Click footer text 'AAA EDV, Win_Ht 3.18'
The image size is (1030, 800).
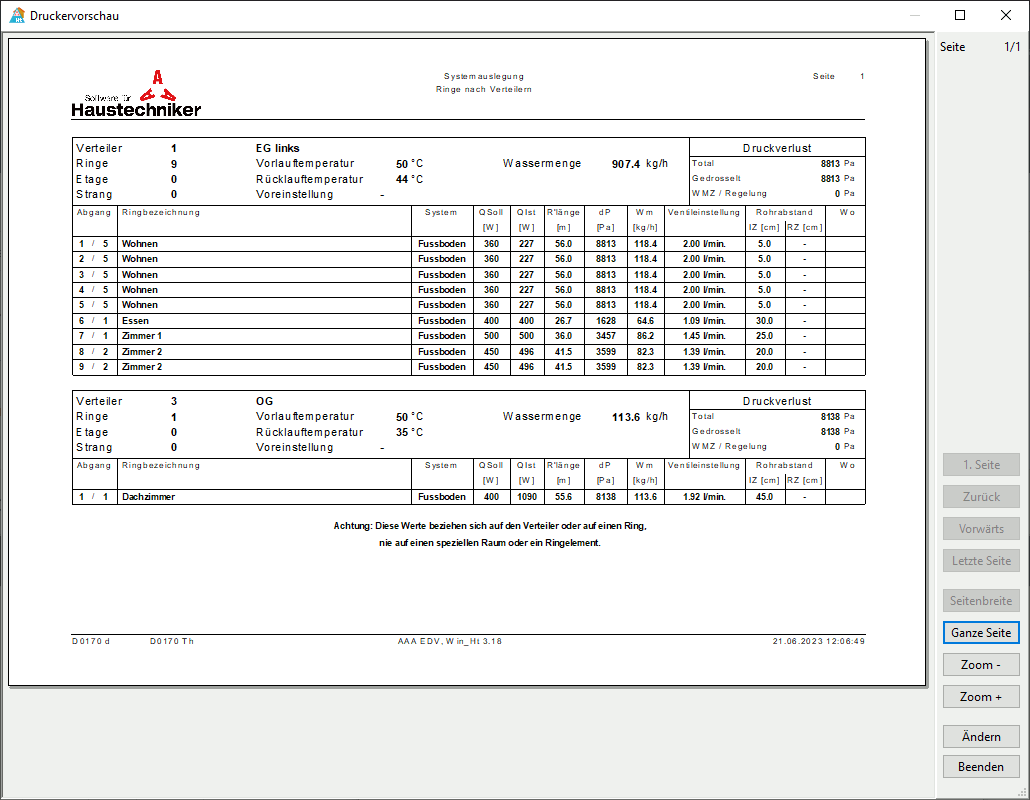pos(450,641)
